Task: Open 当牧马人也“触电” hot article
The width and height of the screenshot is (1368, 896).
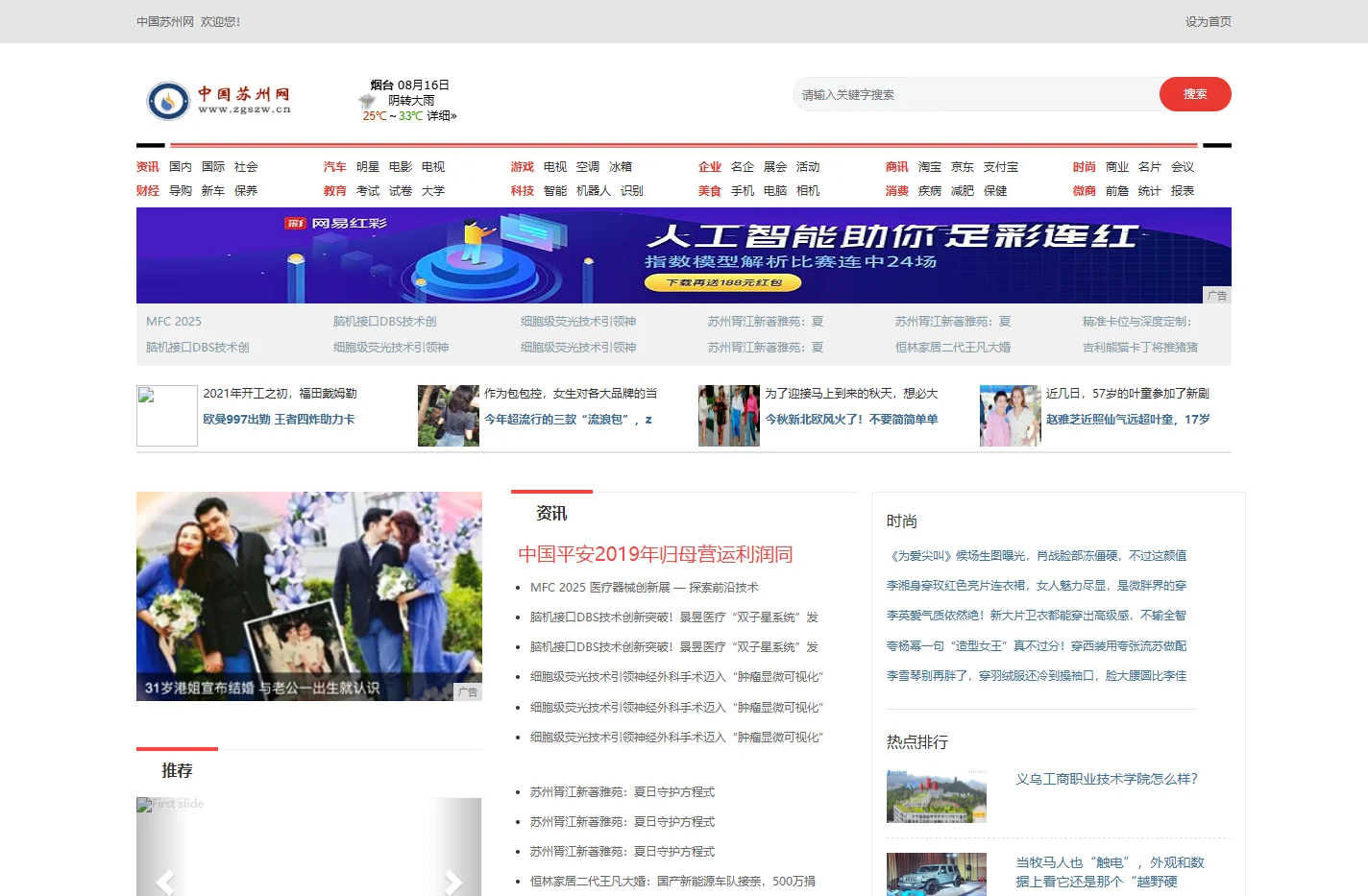Action: tap(1110, 872)
